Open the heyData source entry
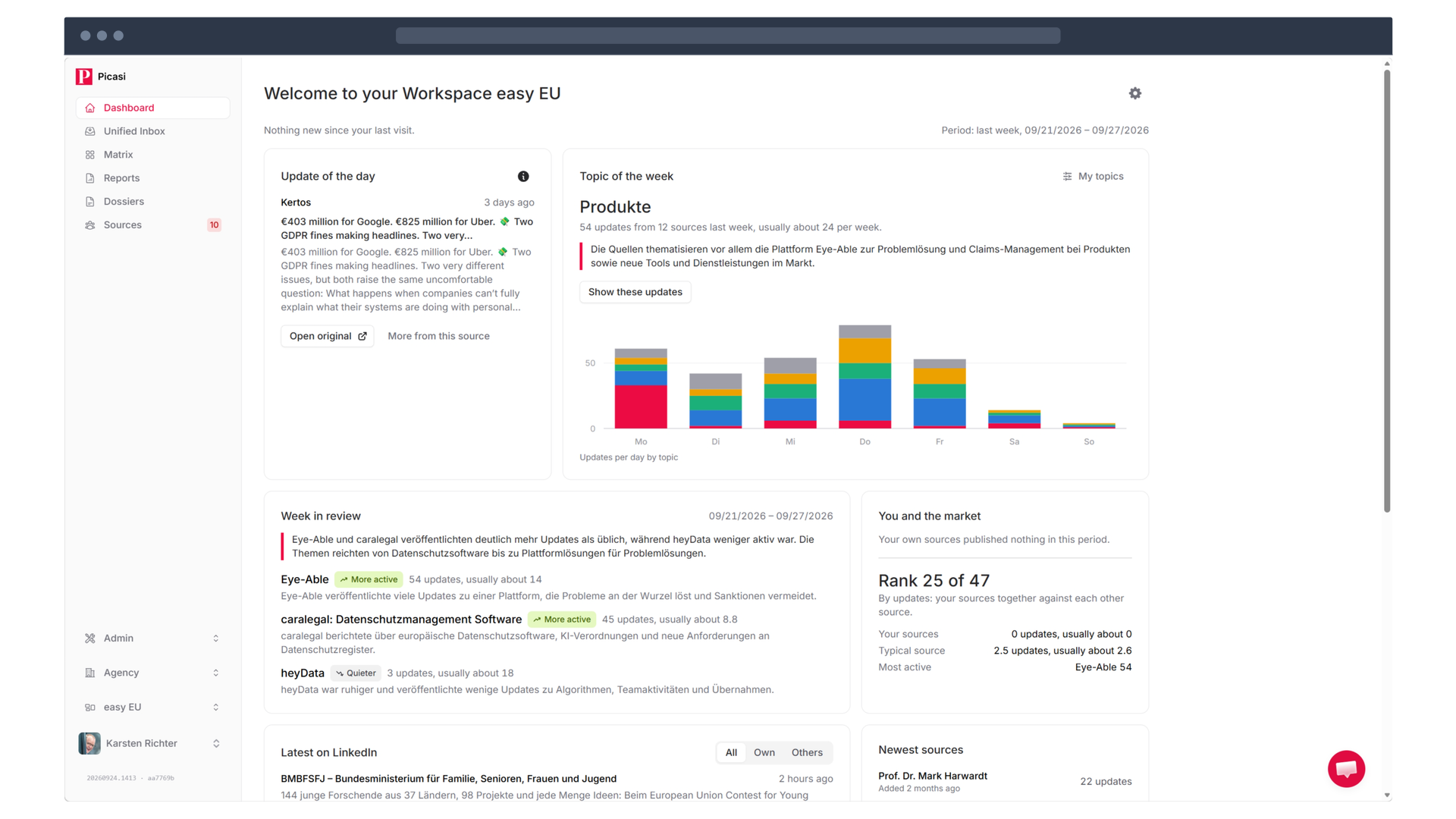This screenshot has height=819, width=1456. (x=303, y=673)
